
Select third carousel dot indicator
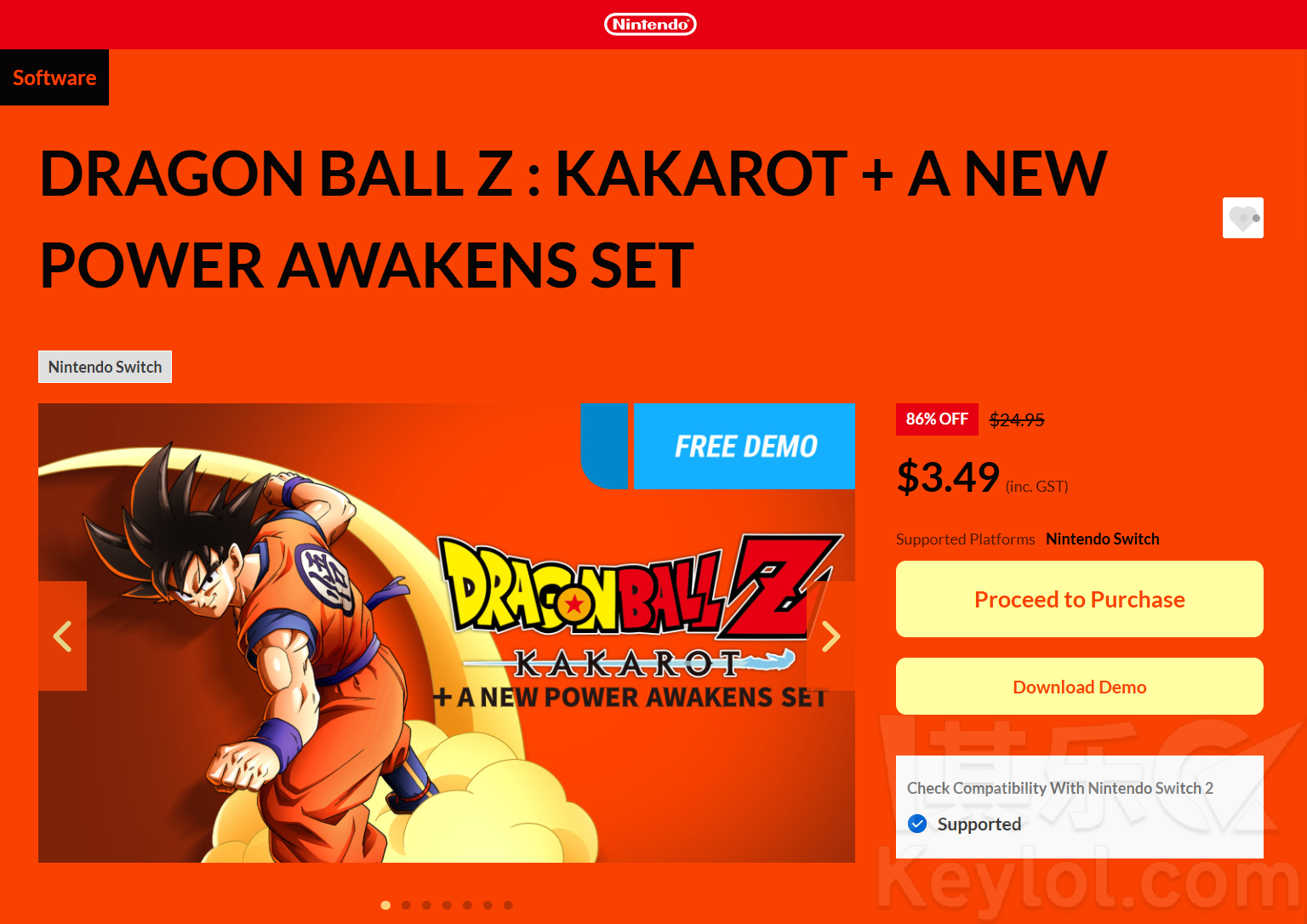(426, 905)
